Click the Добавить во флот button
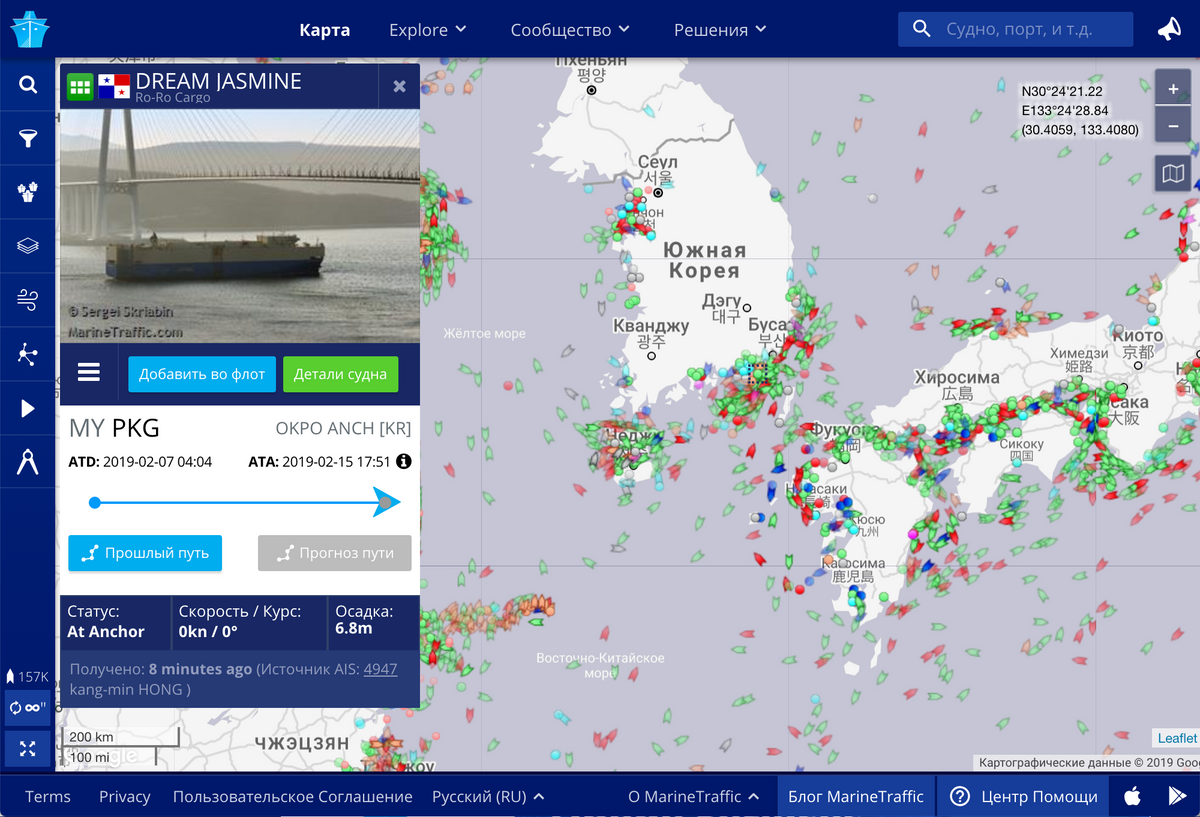This screenshot has width=1200, height=817. click(x=202, y=374)
